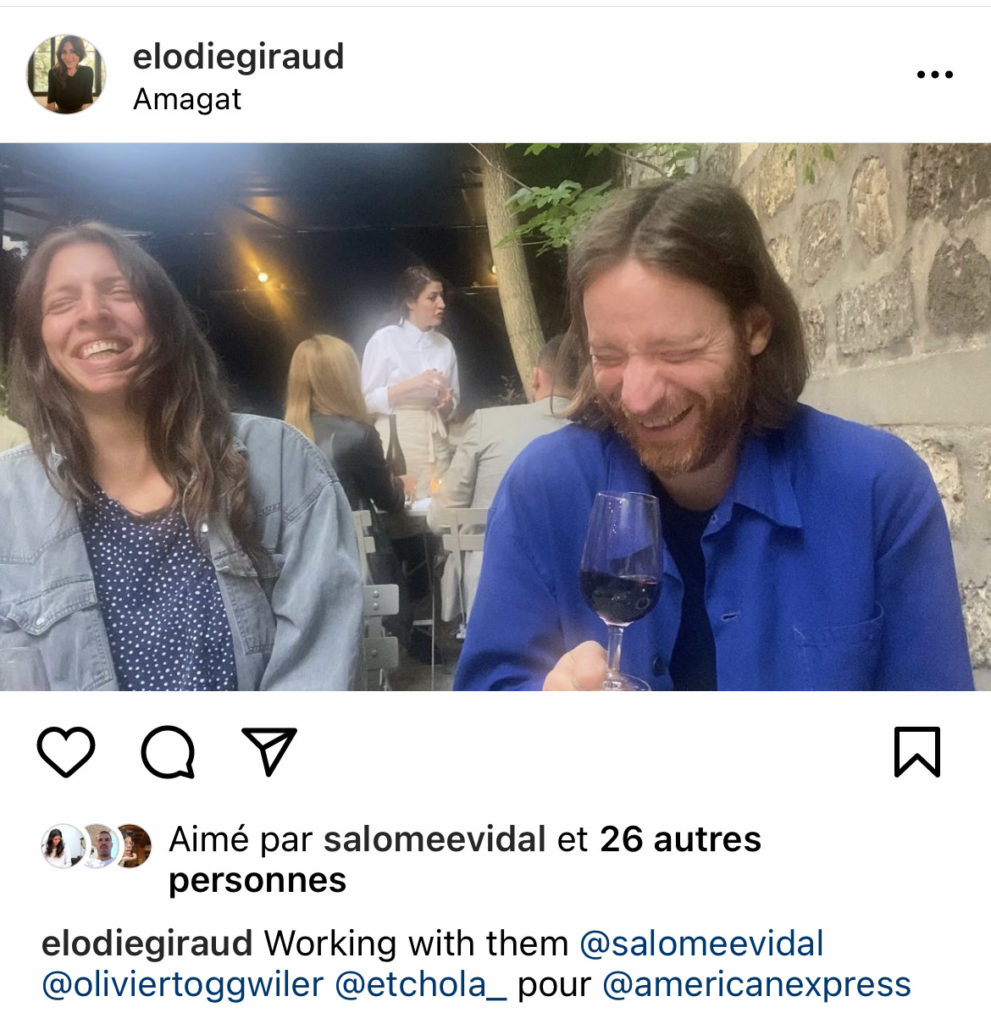This screenshot has width=991, height=1024.
Task: Open the @oliviertoggwiler mention
Action: point(183,985)
